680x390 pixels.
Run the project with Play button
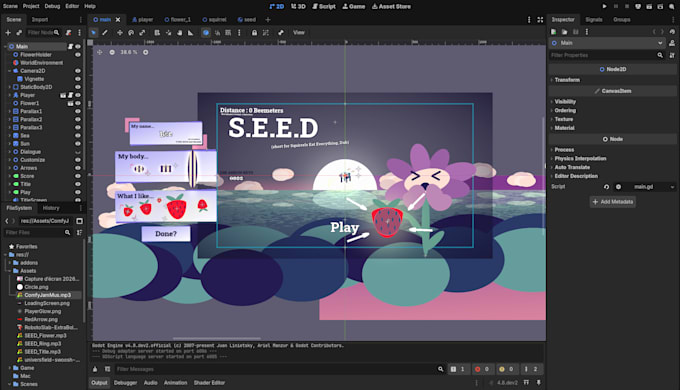click(604, 6)
